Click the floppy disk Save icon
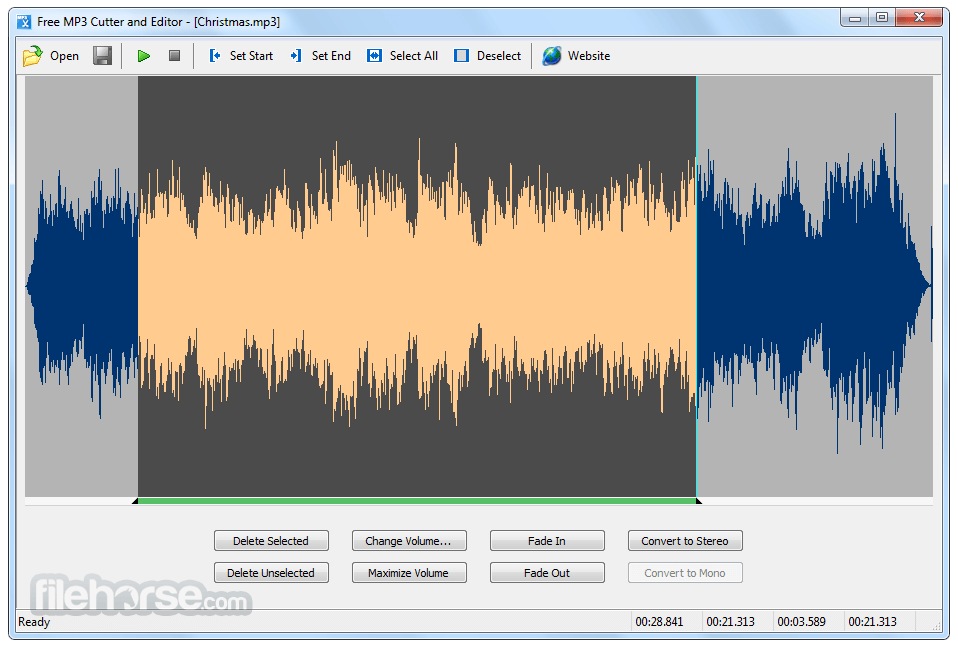The width and height of the screenshot is (958, 646). [x=102, y=56]
